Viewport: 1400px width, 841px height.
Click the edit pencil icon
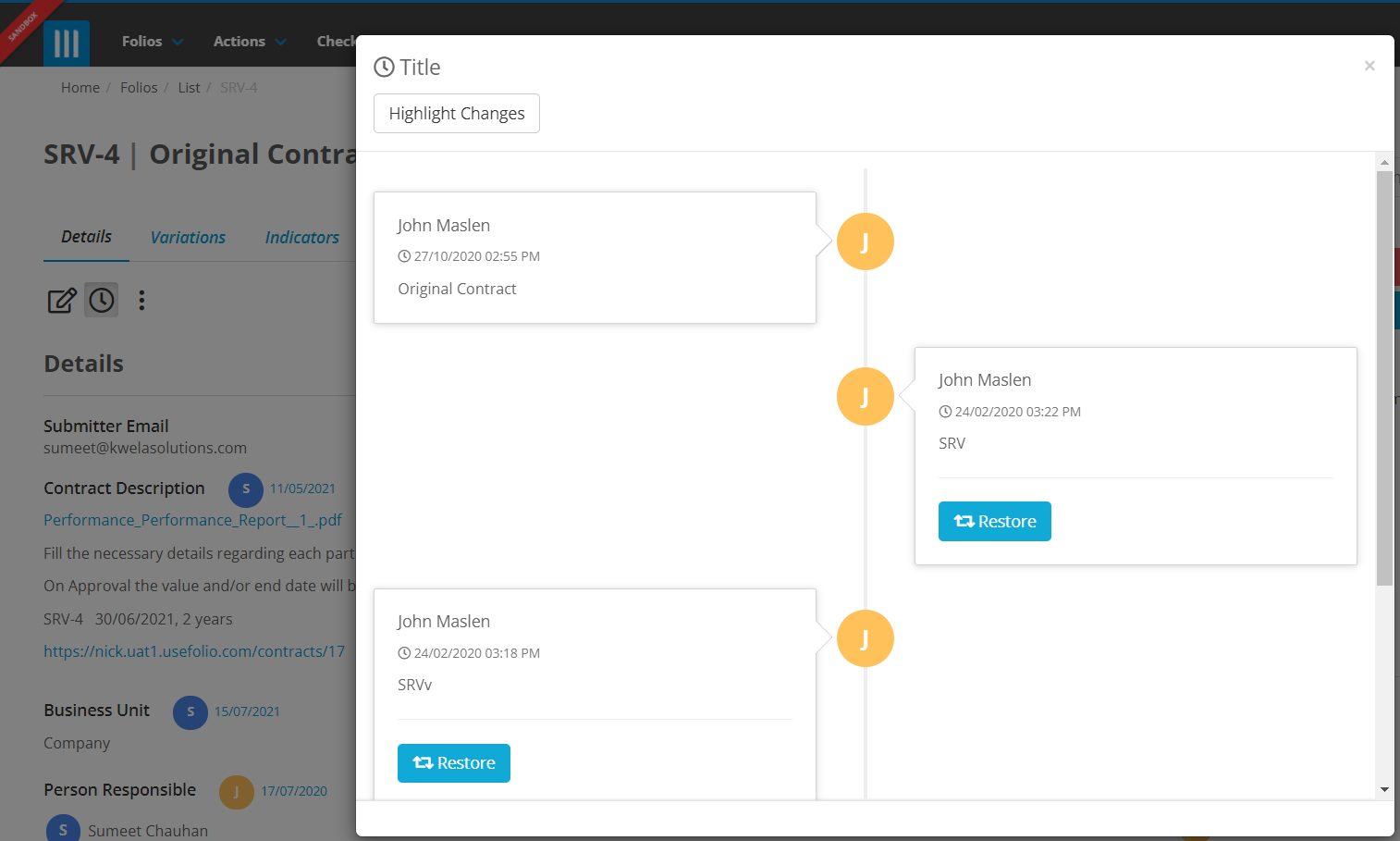click(x=62, y=301)
